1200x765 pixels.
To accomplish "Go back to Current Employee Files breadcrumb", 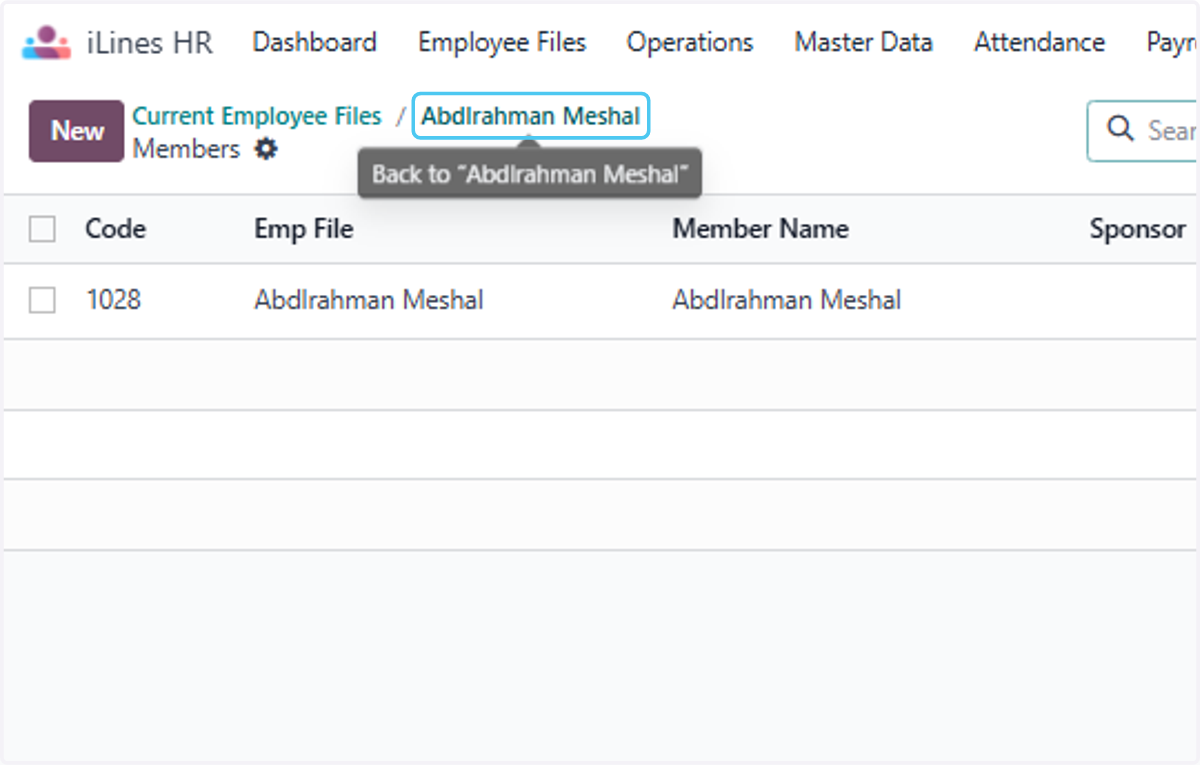I will pos(257,116).
